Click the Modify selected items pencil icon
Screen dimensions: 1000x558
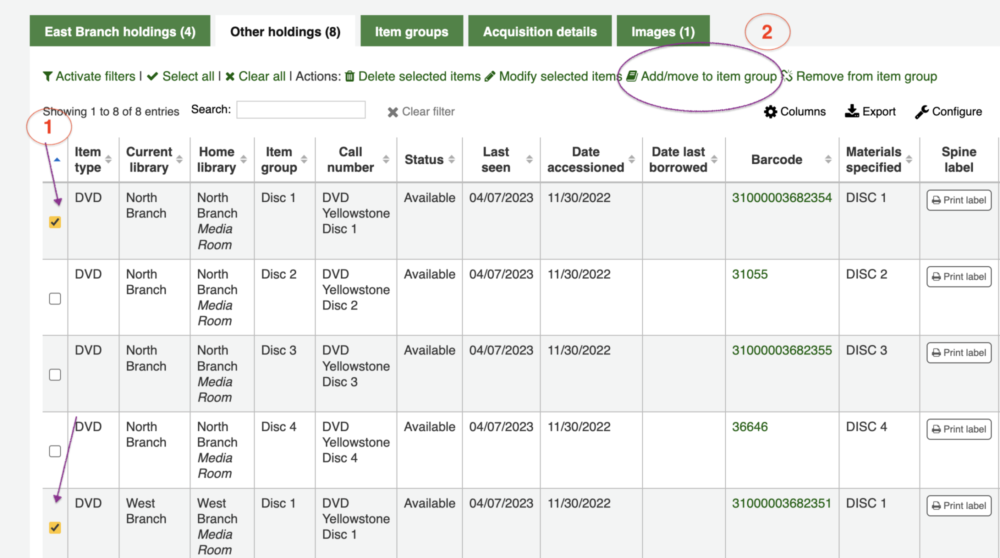click(490, 76)
